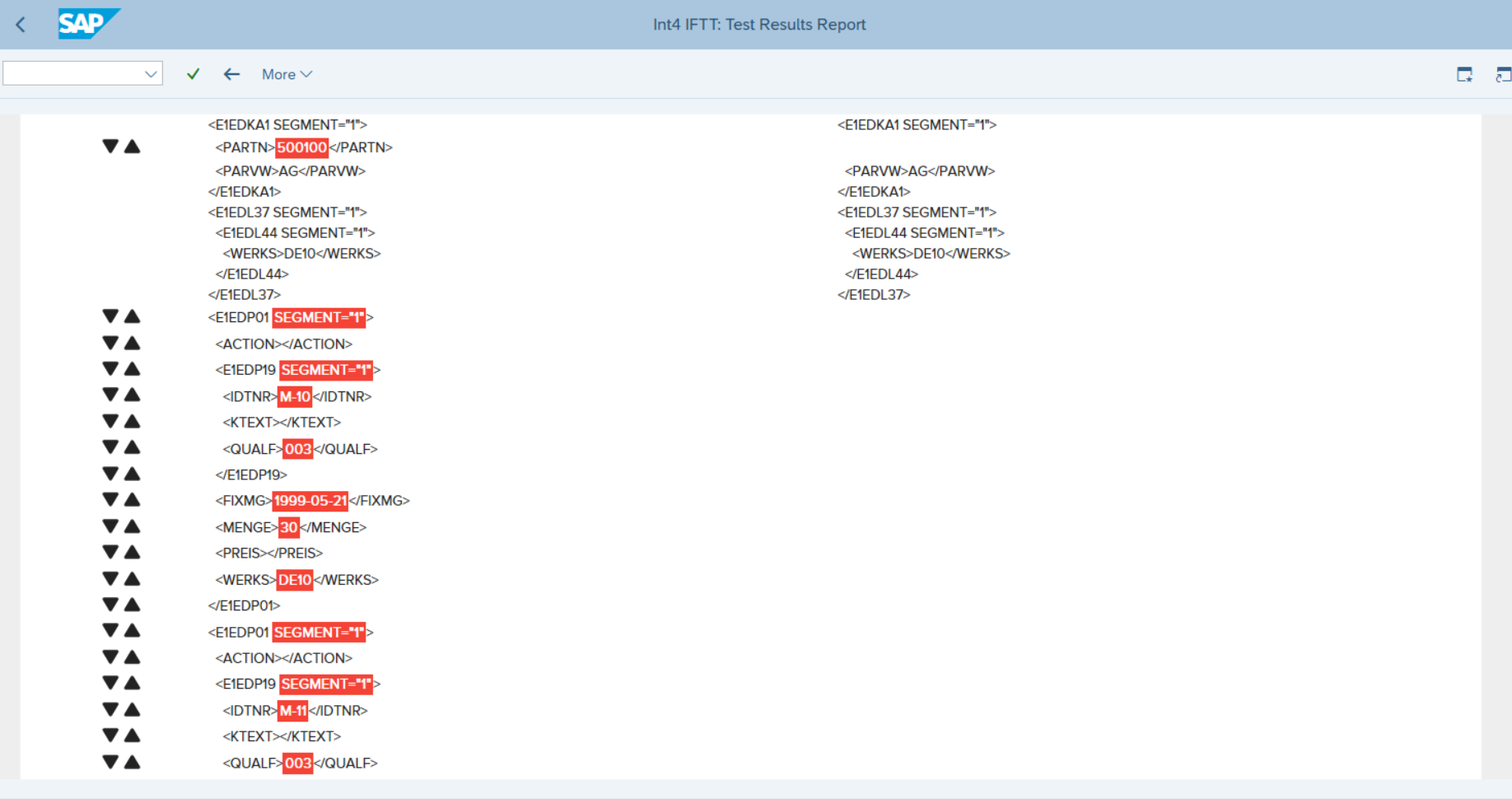
Task: Click highlighted 500100 PARTN value
Action: (x=301, y=147)
